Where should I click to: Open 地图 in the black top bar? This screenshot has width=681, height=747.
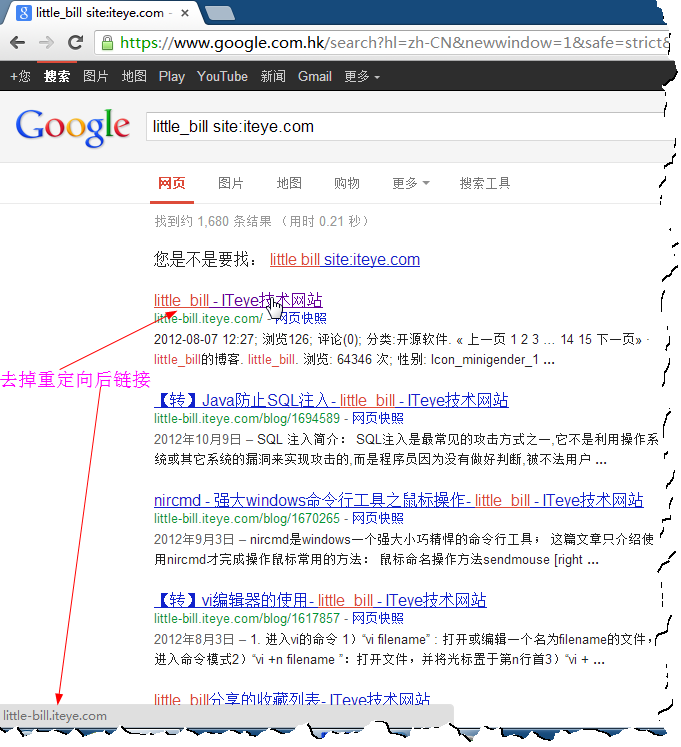pos(134,76)
